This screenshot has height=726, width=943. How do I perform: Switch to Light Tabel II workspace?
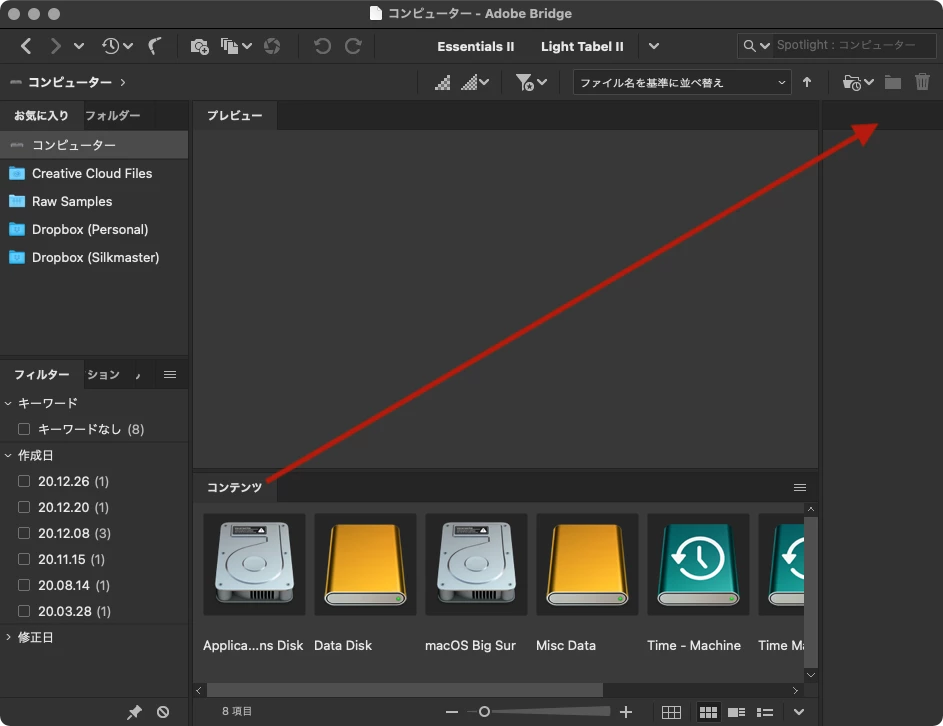(x=582, y=46)
